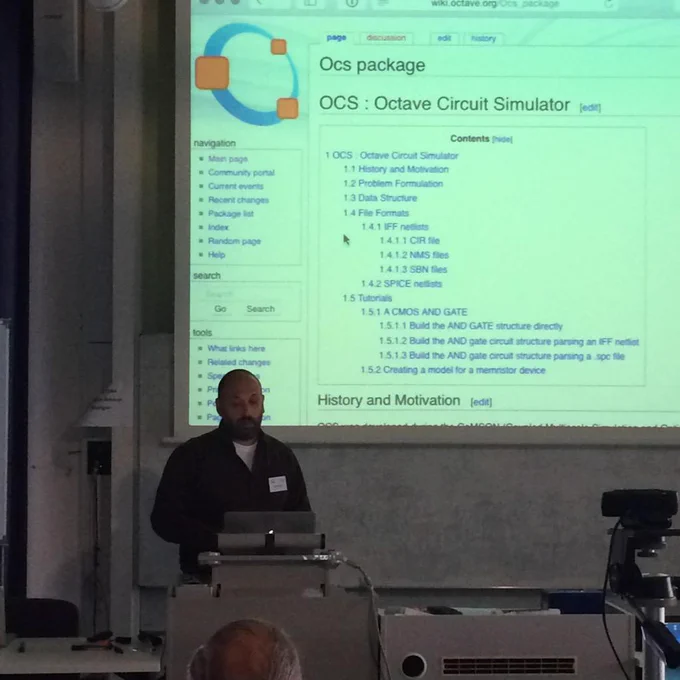The image size is (680, 680).
Task: Click the browser address bar with wiki.octave.org
Action: (494, 4)
